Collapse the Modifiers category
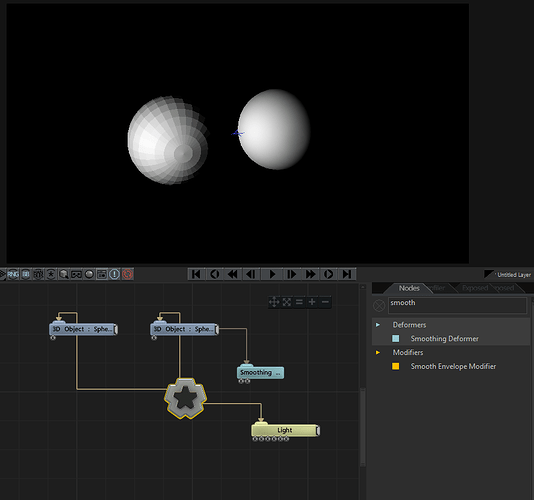This screenshot has width=534, height=500. point(378,353)
